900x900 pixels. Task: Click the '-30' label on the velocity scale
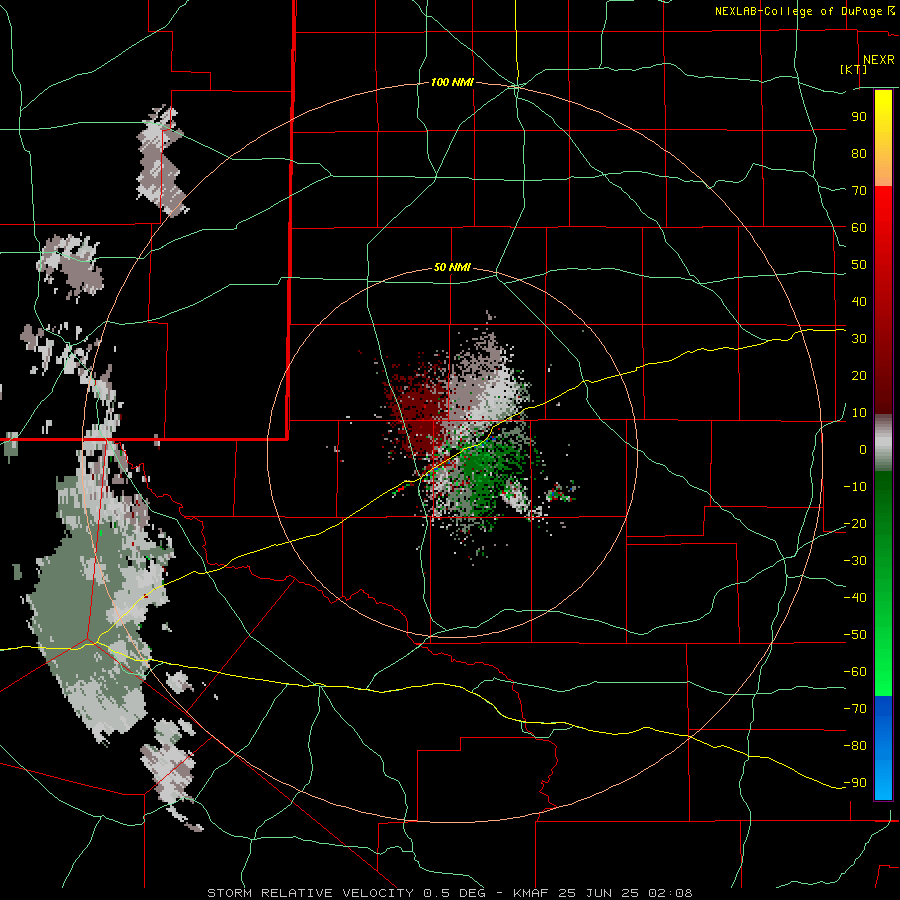tap(856, 561)
